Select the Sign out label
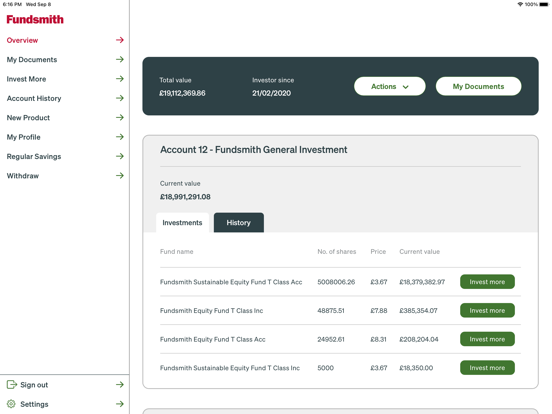Viewport: 552px width, 414px height. (34, 385)
